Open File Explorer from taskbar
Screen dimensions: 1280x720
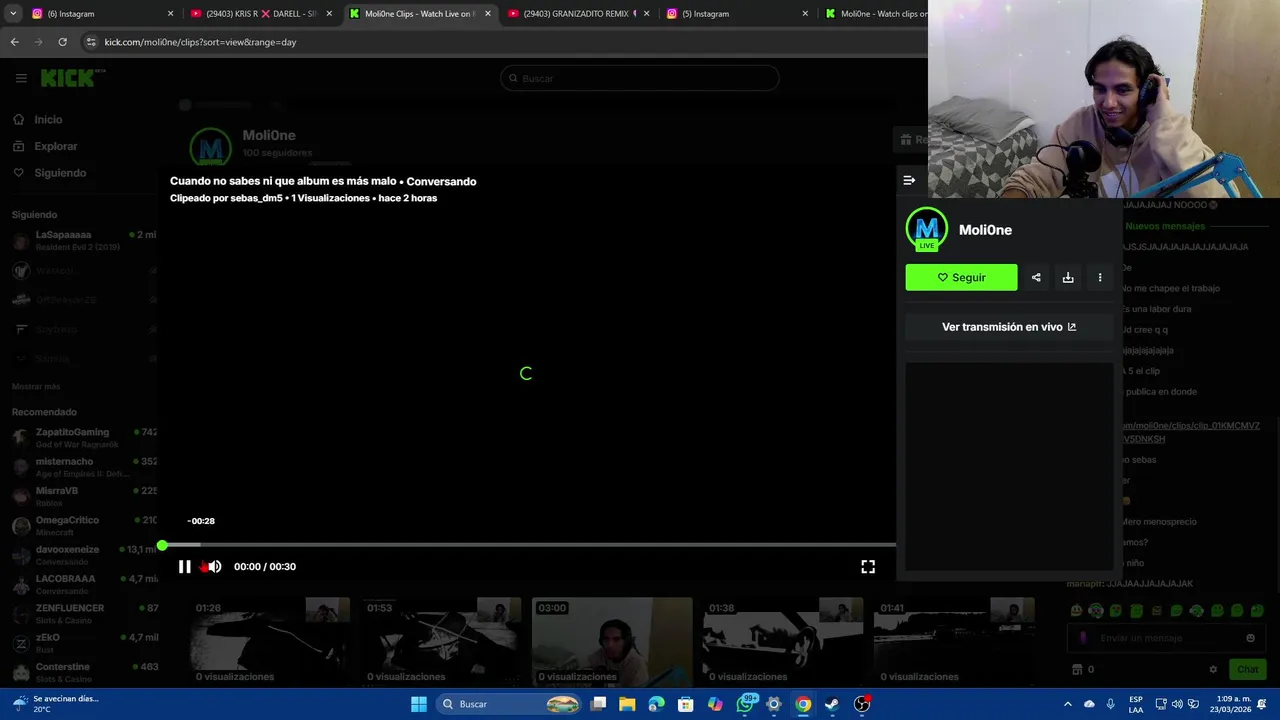click(x=627, y=704)
